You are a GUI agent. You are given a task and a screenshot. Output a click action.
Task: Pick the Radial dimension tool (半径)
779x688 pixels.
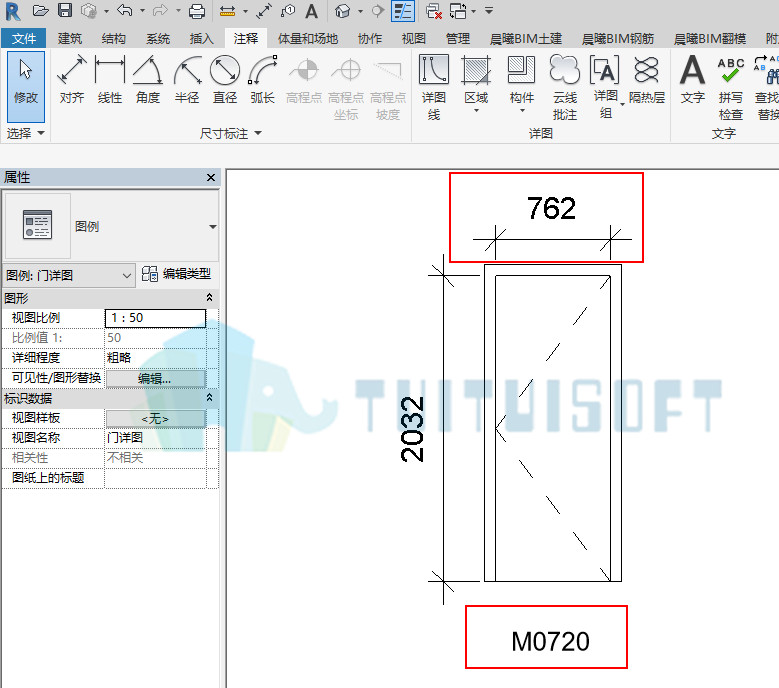[x=187, y=80]
